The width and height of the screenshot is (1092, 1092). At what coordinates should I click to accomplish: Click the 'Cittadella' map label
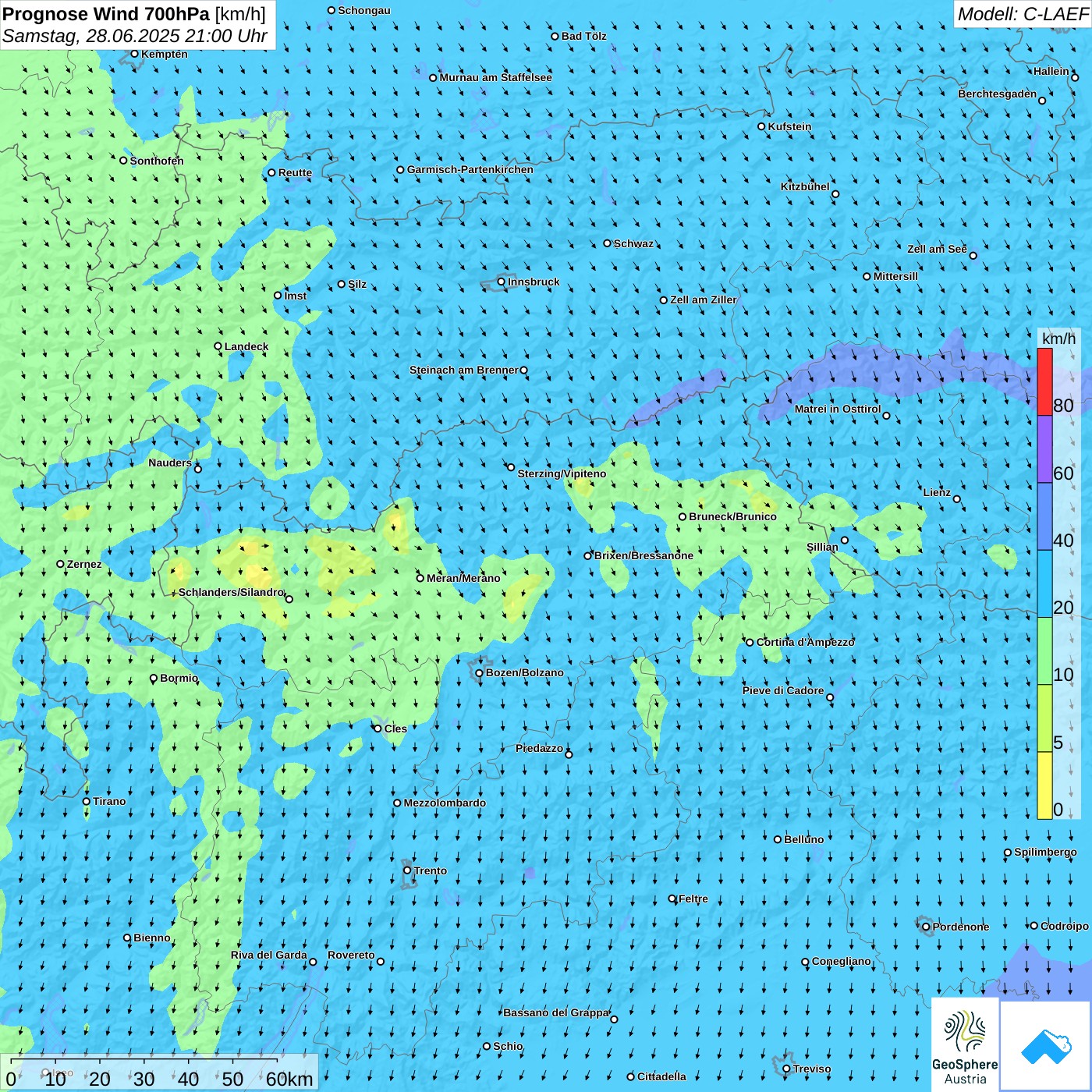661,1076
